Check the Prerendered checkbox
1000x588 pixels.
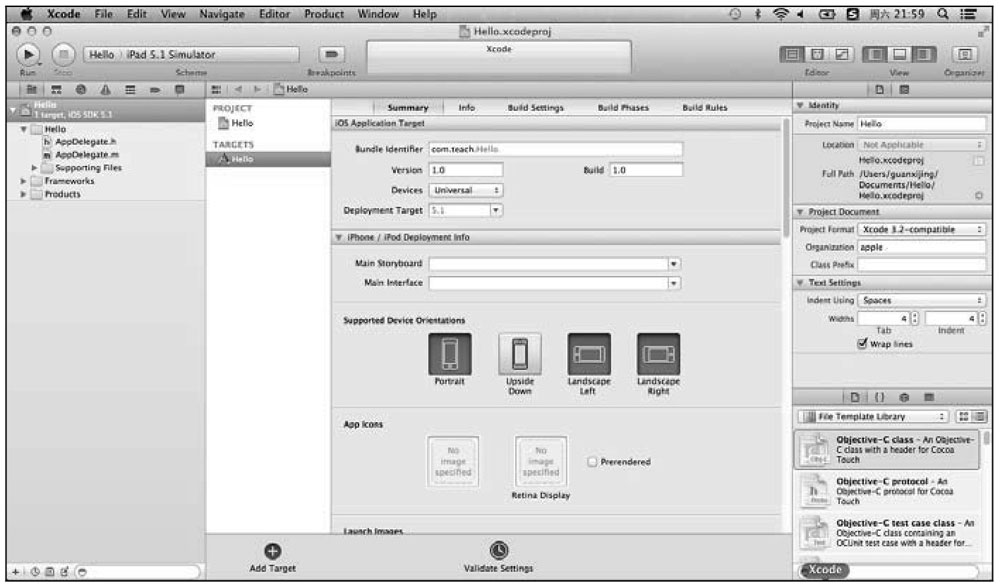tap(592, 462)
